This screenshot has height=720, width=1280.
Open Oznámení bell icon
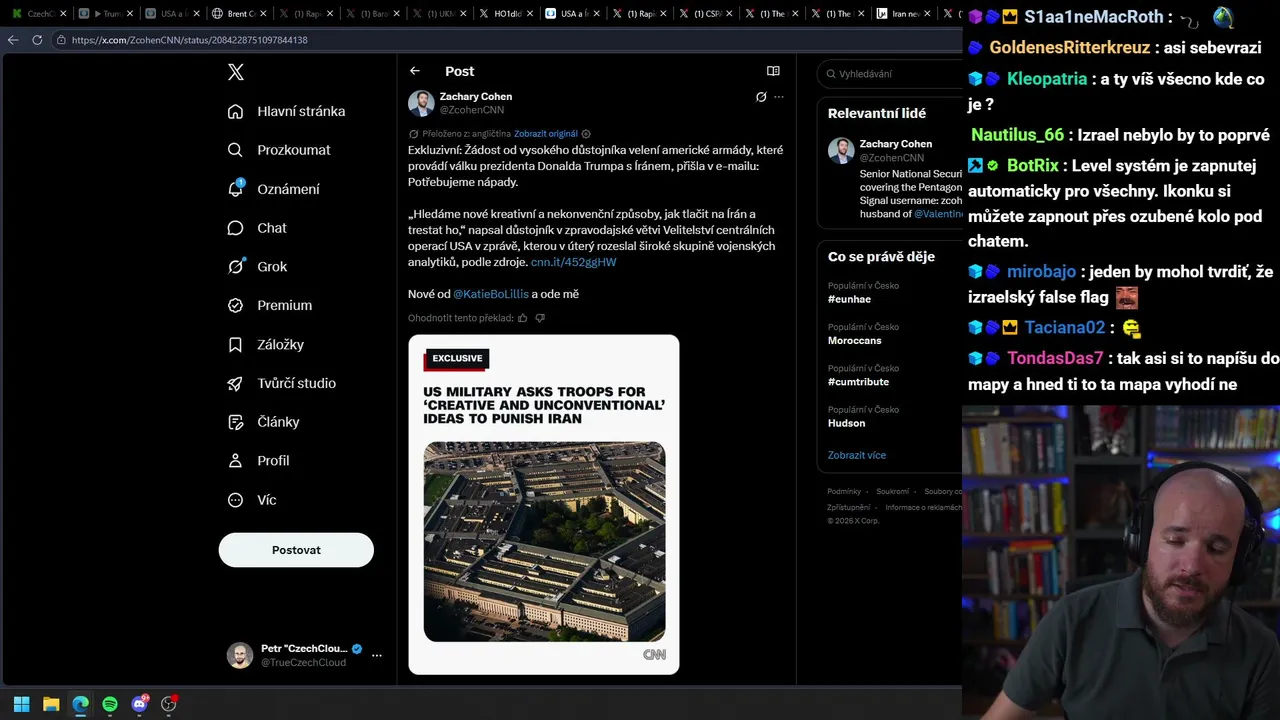click(235, 189)
